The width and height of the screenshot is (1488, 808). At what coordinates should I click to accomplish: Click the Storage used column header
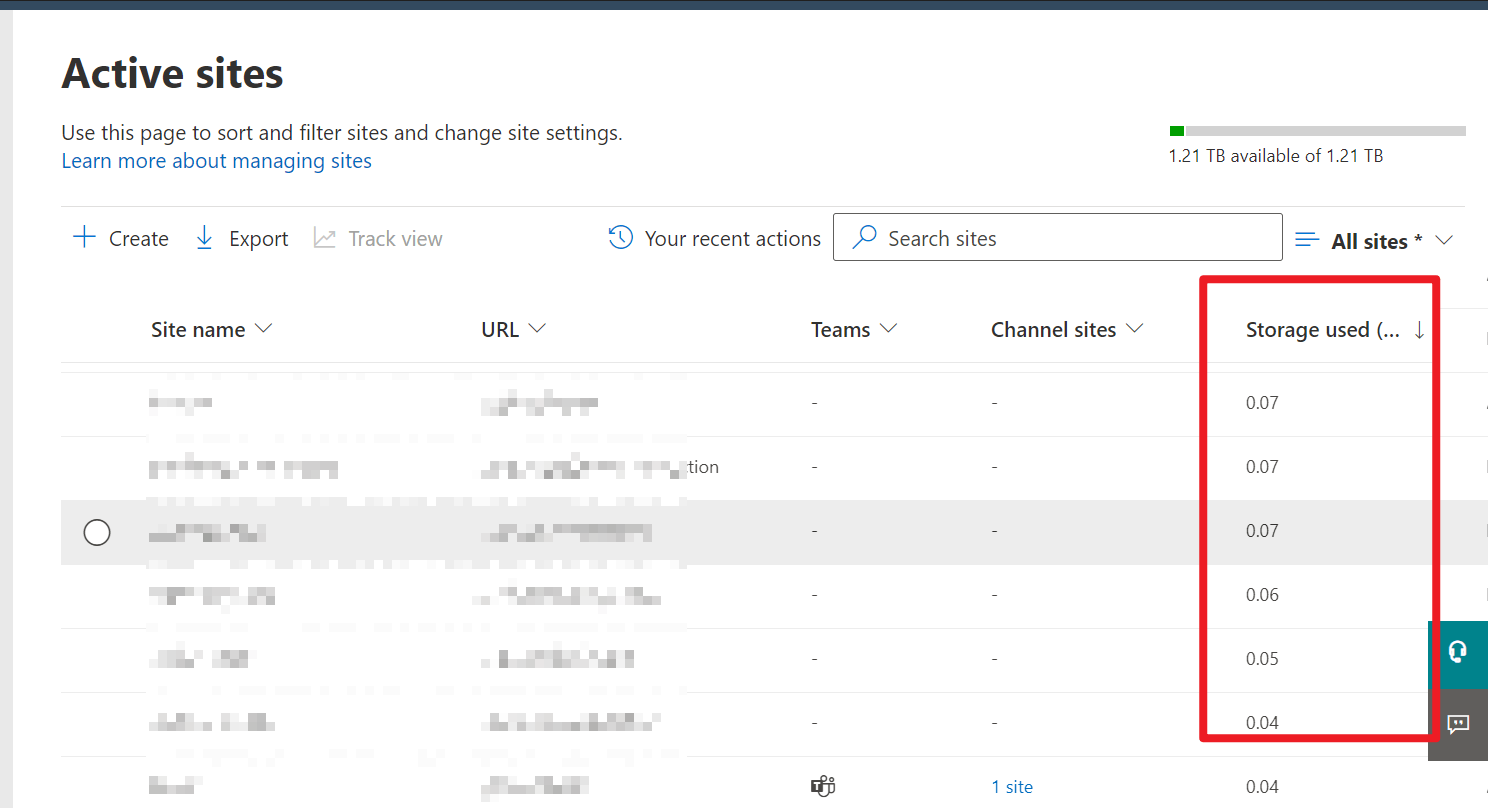[x=1323, y=330]
